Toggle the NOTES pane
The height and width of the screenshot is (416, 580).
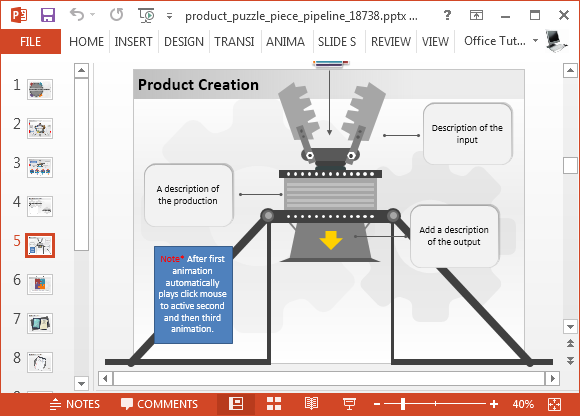75,404
